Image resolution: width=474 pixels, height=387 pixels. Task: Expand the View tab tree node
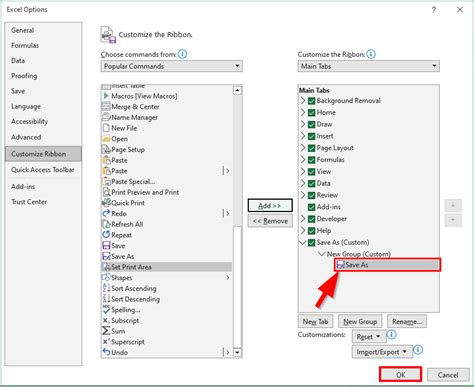pyautogui.click(x=303, y=172)
